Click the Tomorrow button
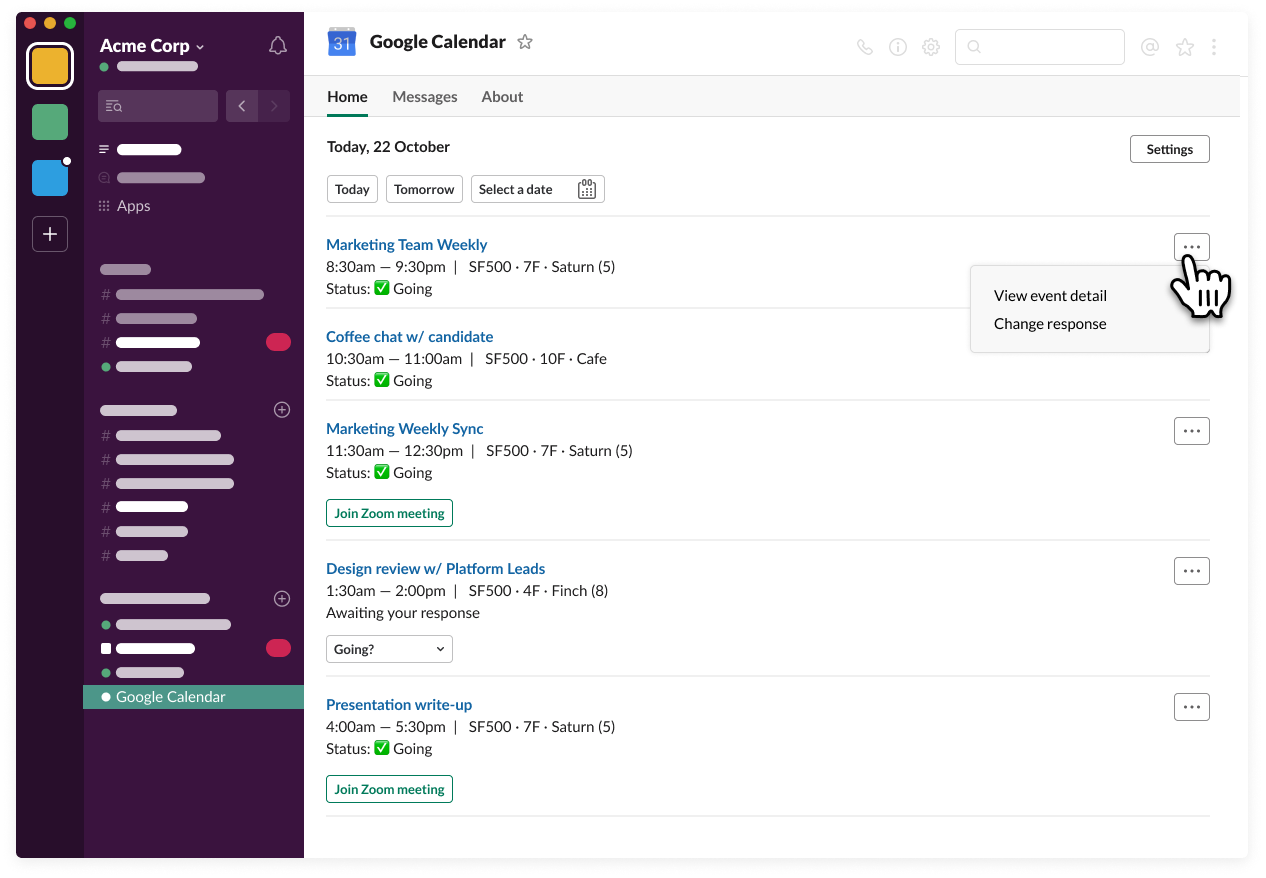The height and width of the screenshot is (878, 1266). (x=424, y=189)
